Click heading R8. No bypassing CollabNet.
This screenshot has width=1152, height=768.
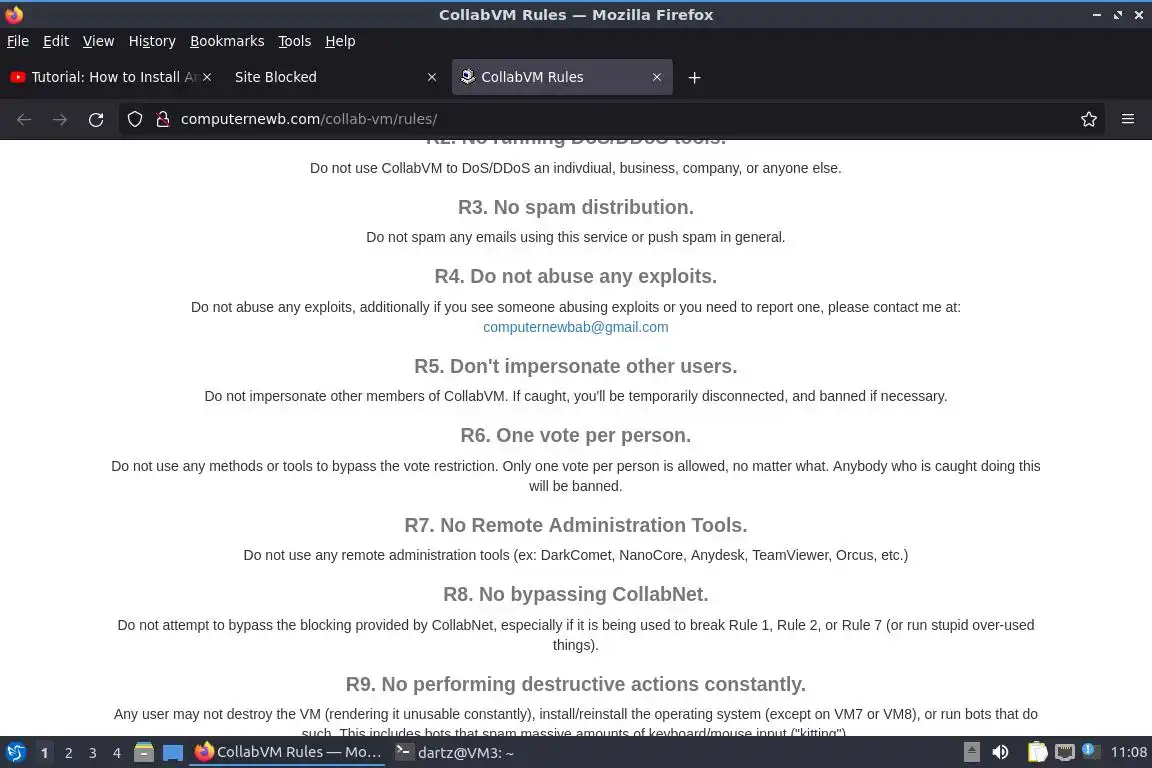click(x=575, y=594)
